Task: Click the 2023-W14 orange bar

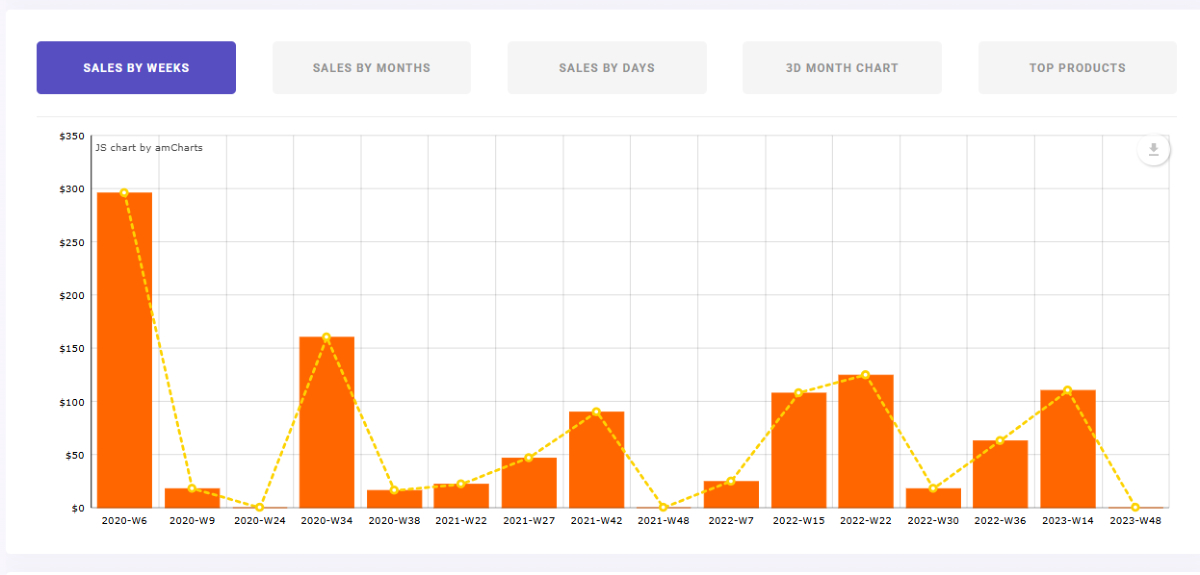Action: click(1068, 449)
